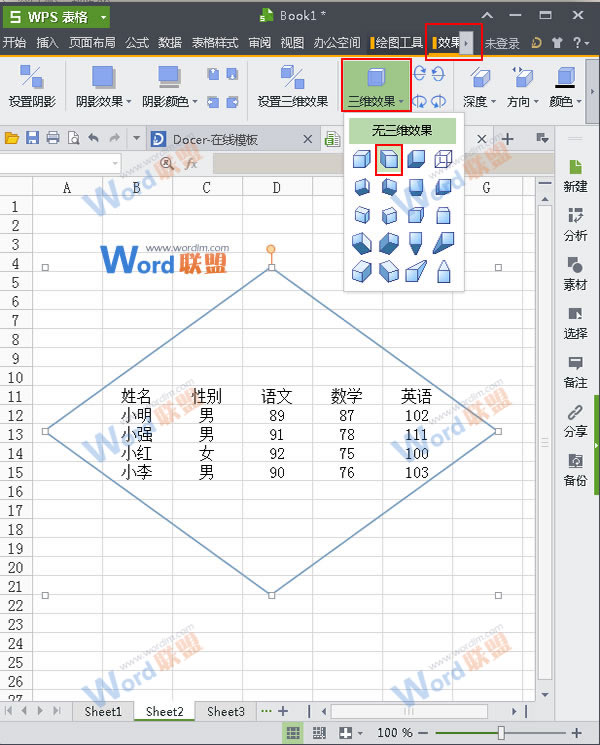600x745 pixels.
Task: Click the save icon in quick toolbar
Action: pyautogui.click(x=32, y=138)
